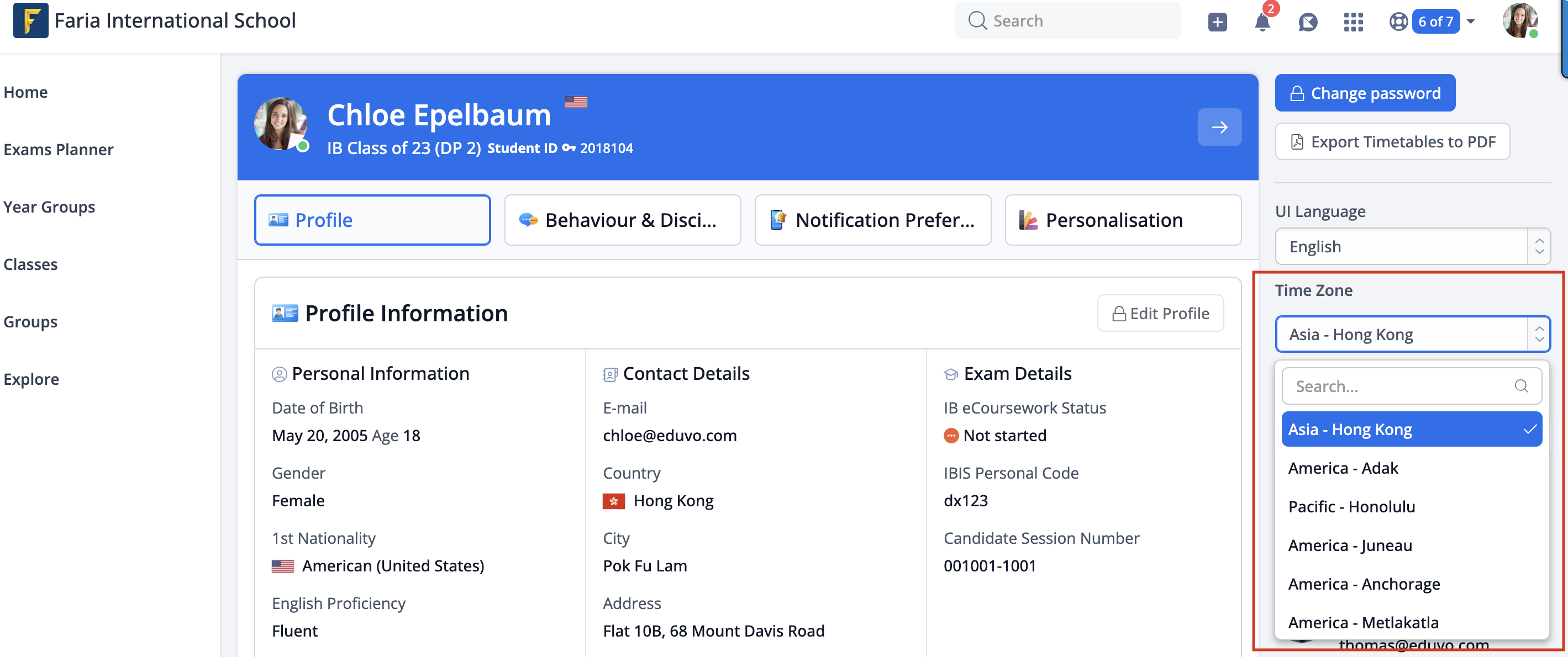Open the Personalisation tab
This screenshot has width=1568, height=657.
[x=1123, y=220]
